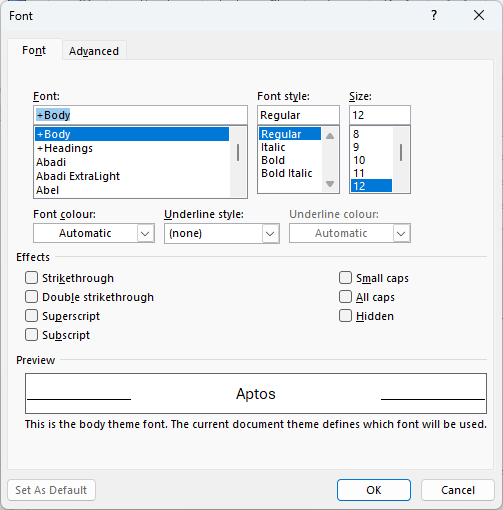The height and width of the screenshot is (510, 503).
Task: Click the Font name input field
Action: click(x=140, y=115)
